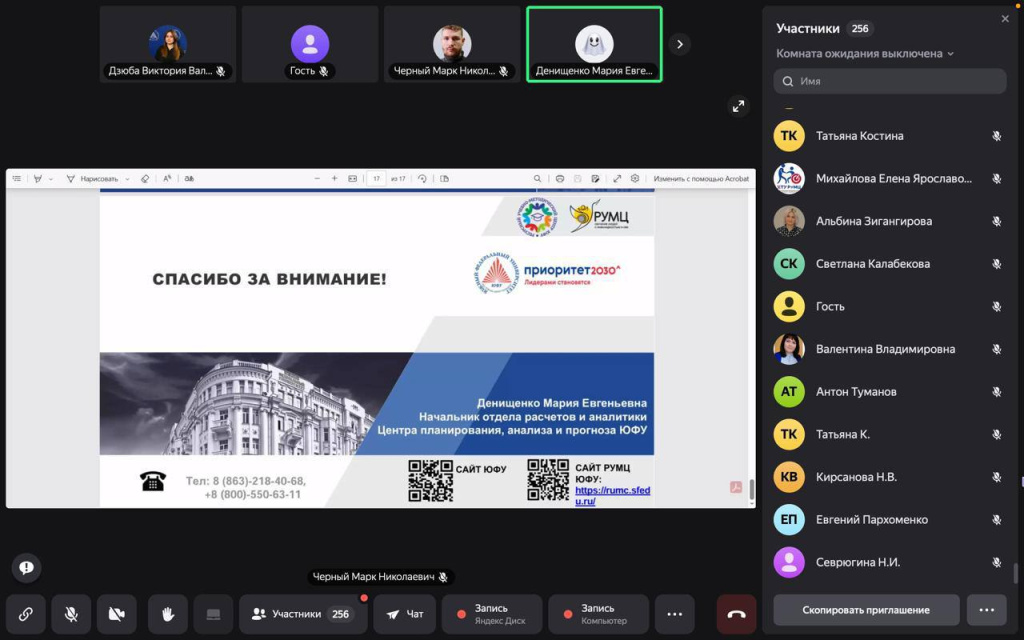Screen dimensions: 1024x640
Task: Open the Чат panel
Action: pos(405,614)
